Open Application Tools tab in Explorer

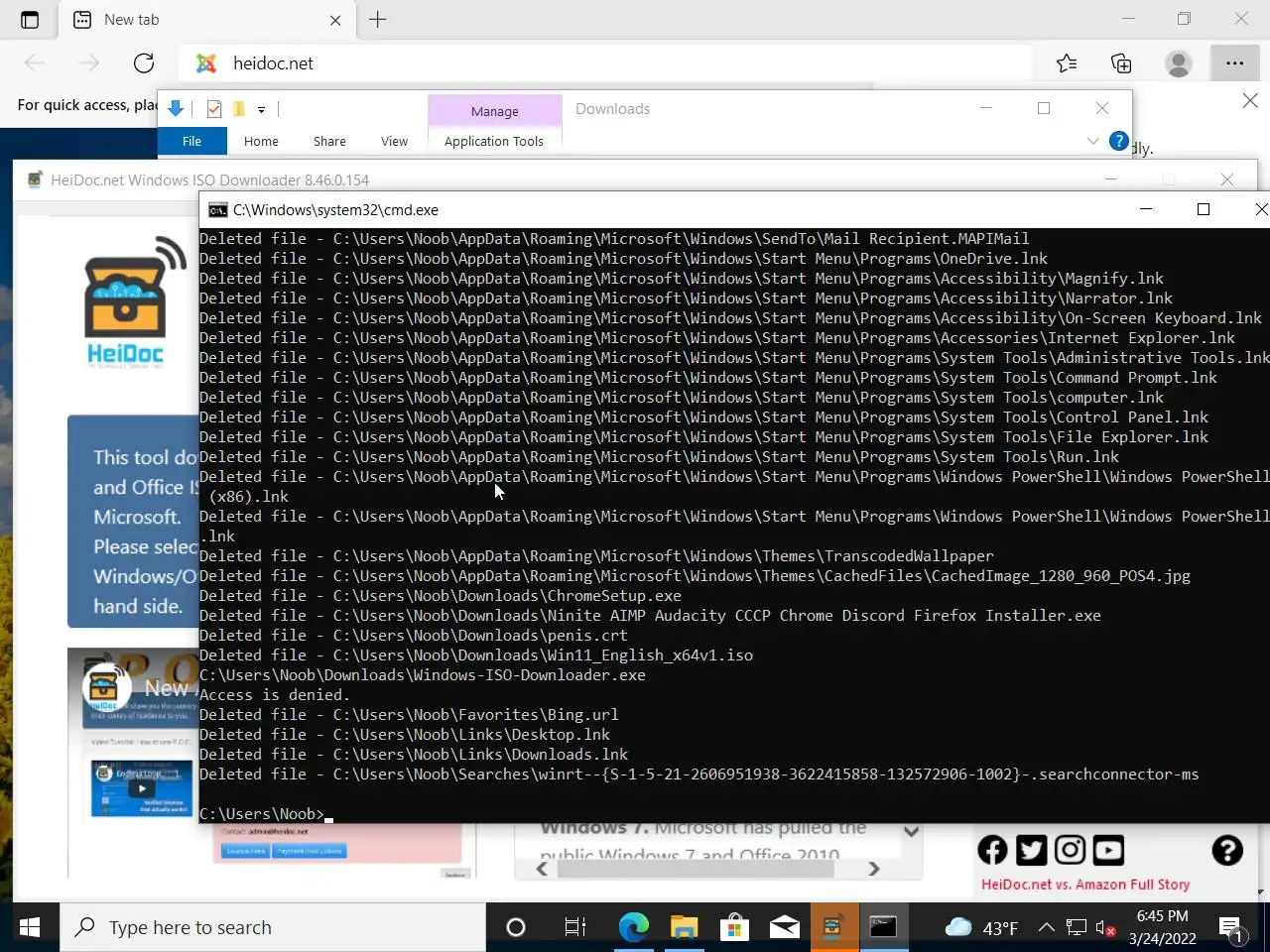[494, 141]
